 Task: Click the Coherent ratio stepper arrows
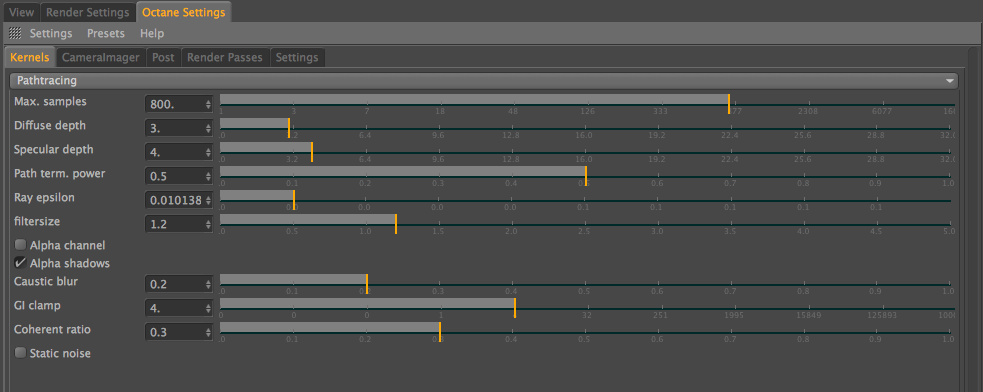208,332
